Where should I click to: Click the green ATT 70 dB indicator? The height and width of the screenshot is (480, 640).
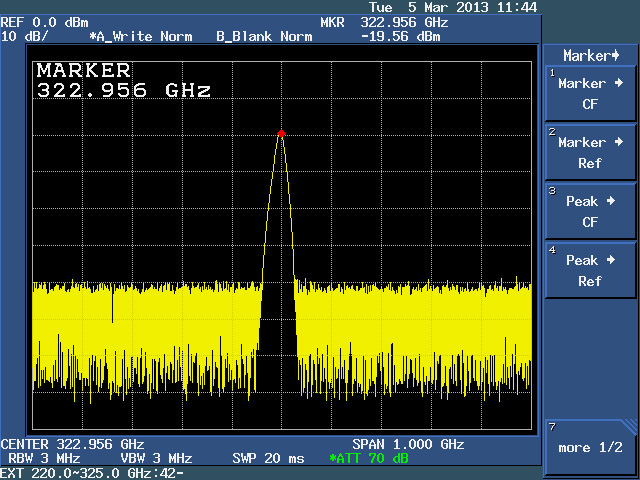368,458
